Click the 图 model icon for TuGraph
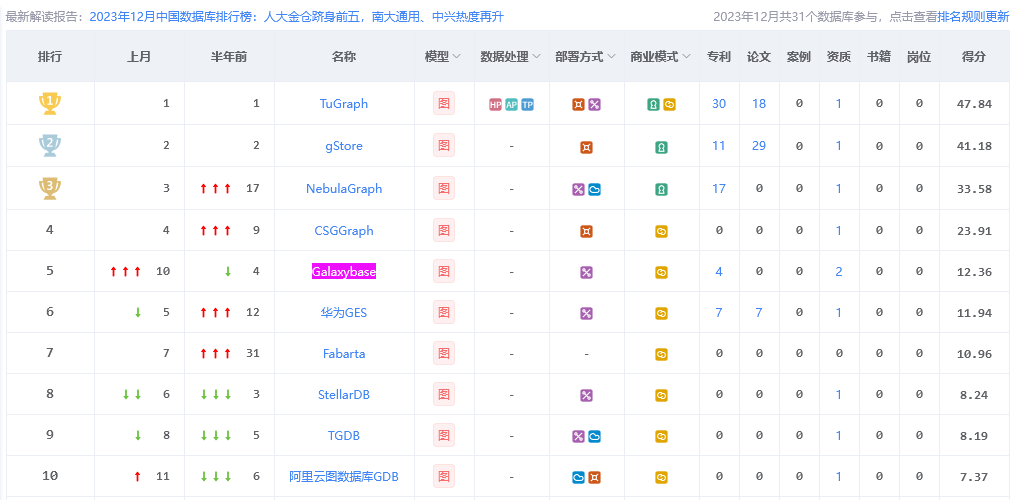The height and width of the screenshot is (500, 1020). [444, 103]
